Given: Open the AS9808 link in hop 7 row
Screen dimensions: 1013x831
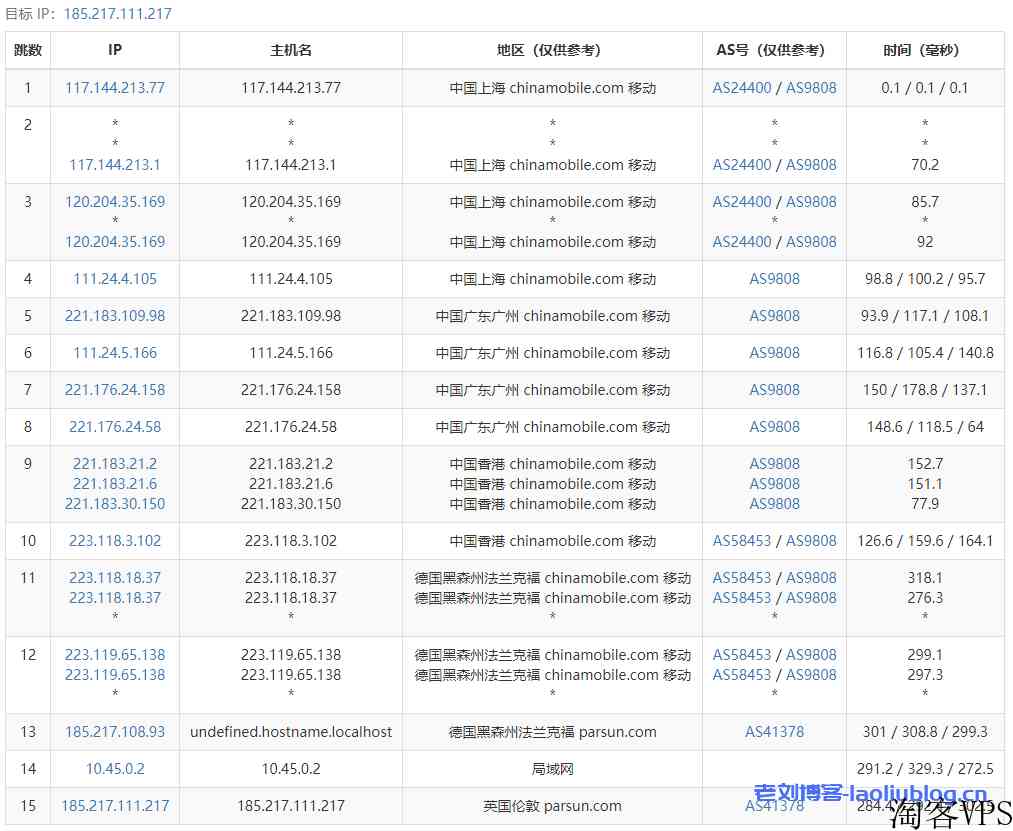Looking at the screenshot, I should [775, 390].
